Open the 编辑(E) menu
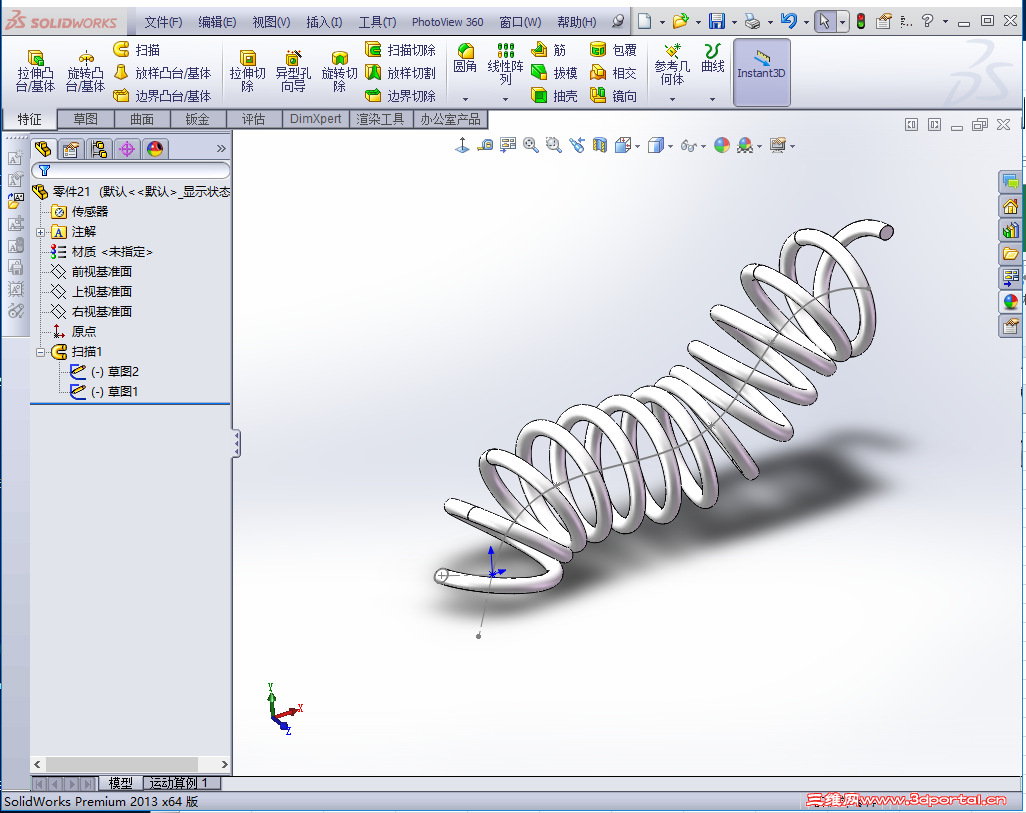This screenshot has width=1026, height=813. tap(217, 22)
